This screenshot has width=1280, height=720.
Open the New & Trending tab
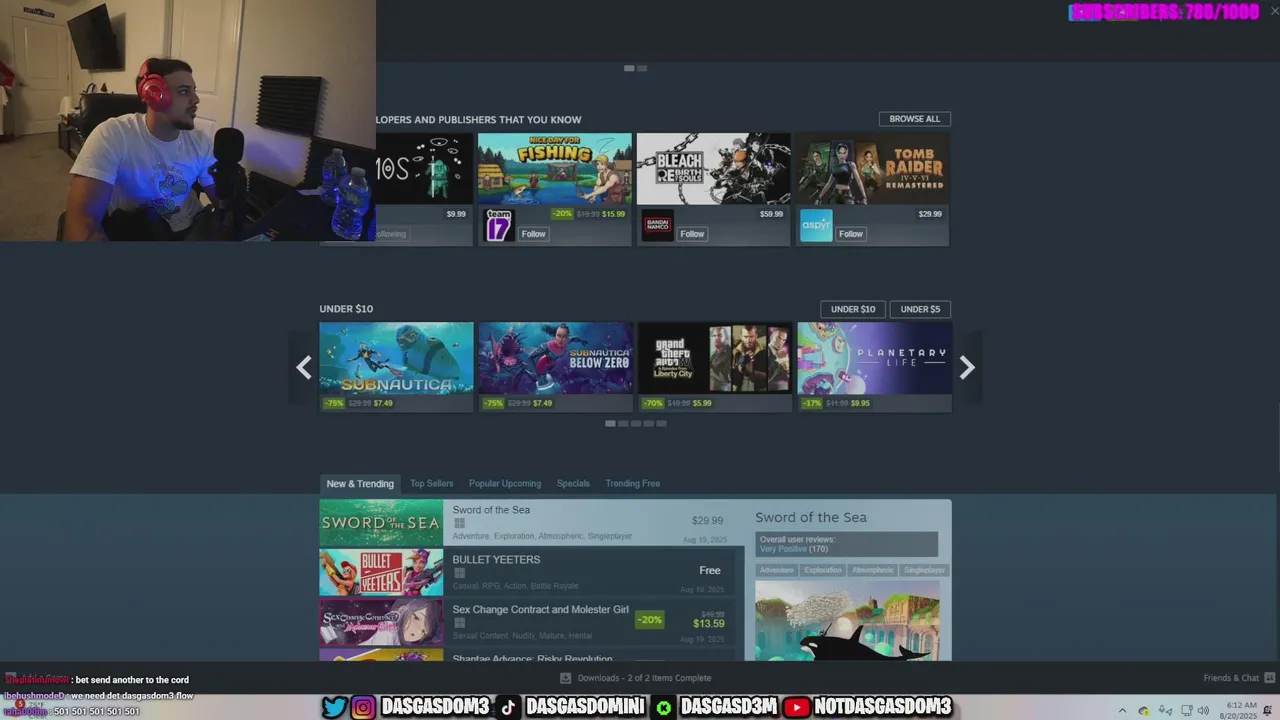(x=360, y=484)
